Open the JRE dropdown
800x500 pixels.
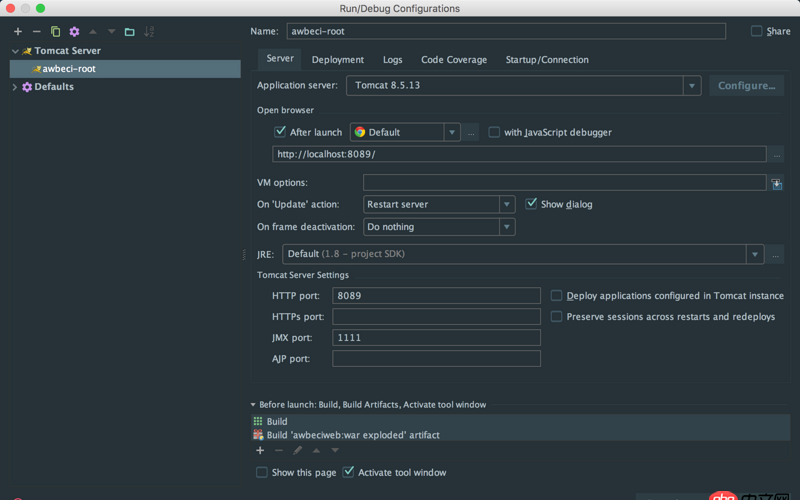point(755,254)
